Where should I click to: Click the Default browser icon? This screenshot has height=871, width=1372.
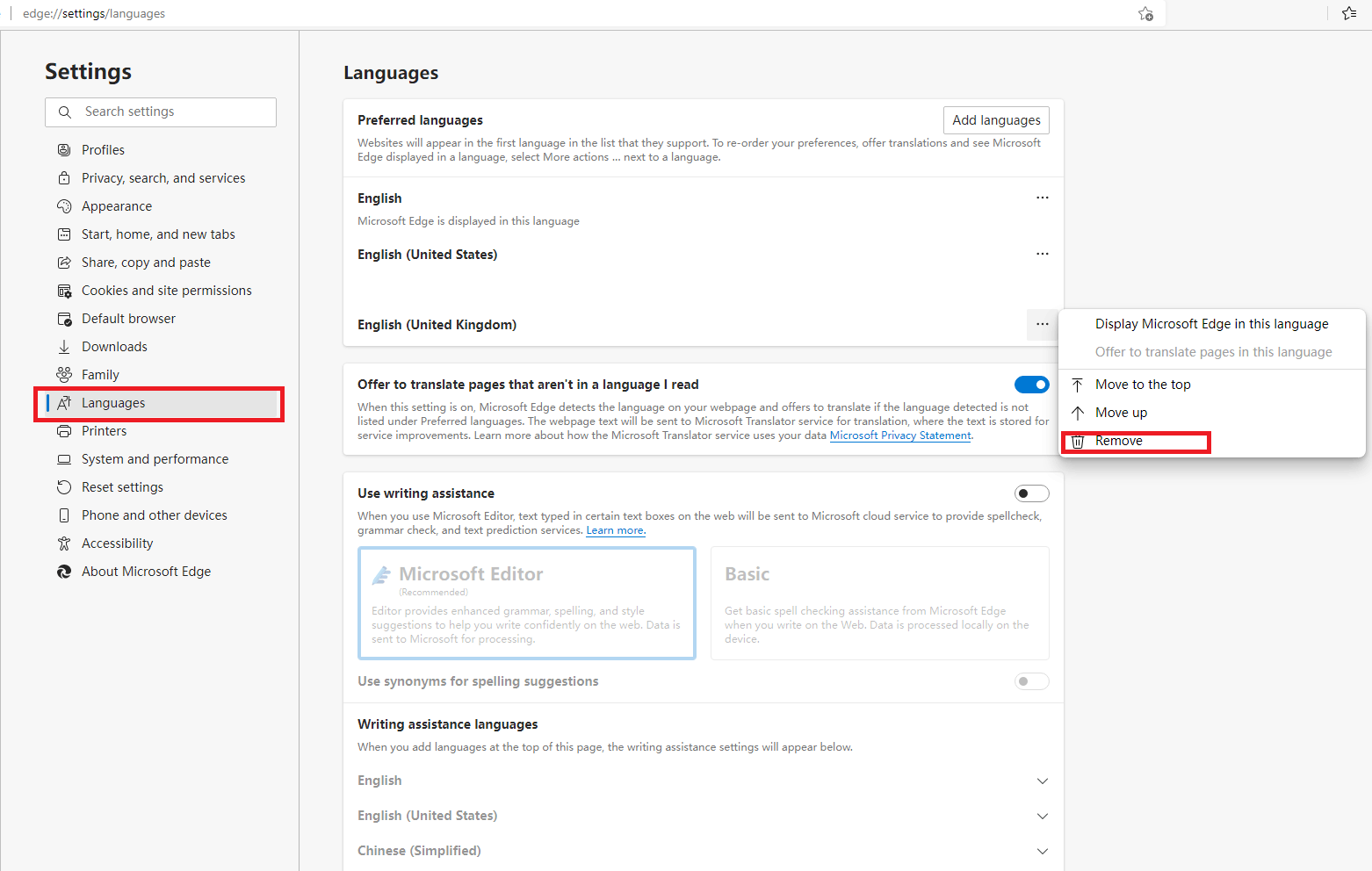tap(64, 319)
